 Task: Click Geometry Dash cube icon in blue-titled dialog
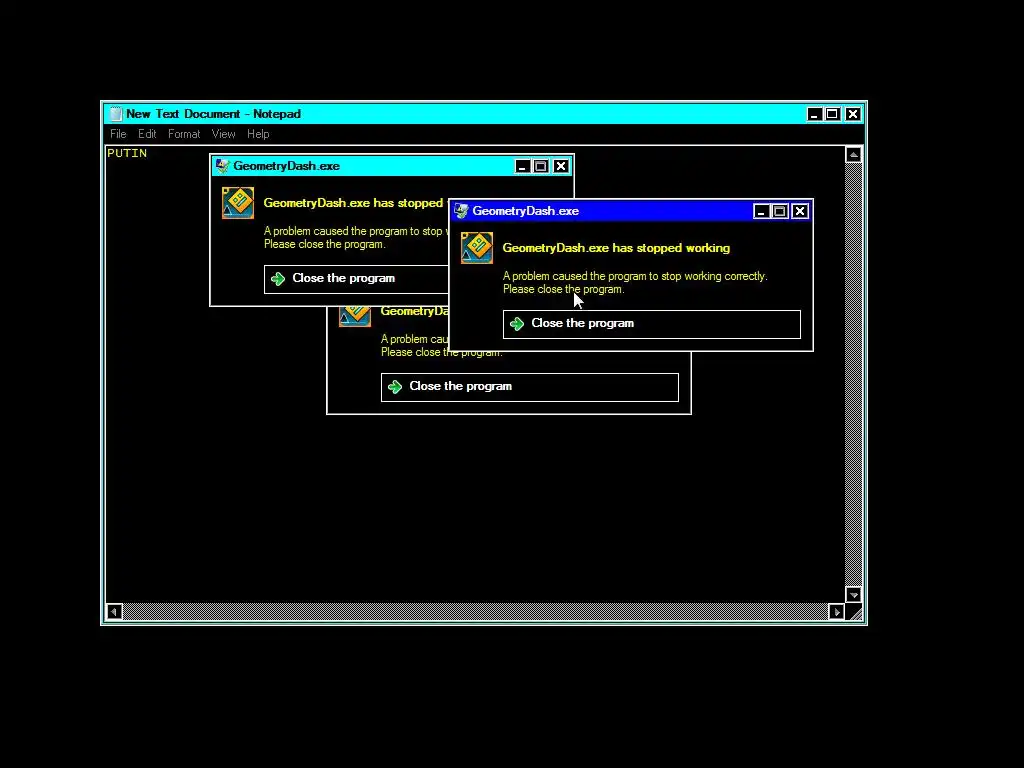tap(477, 248)
